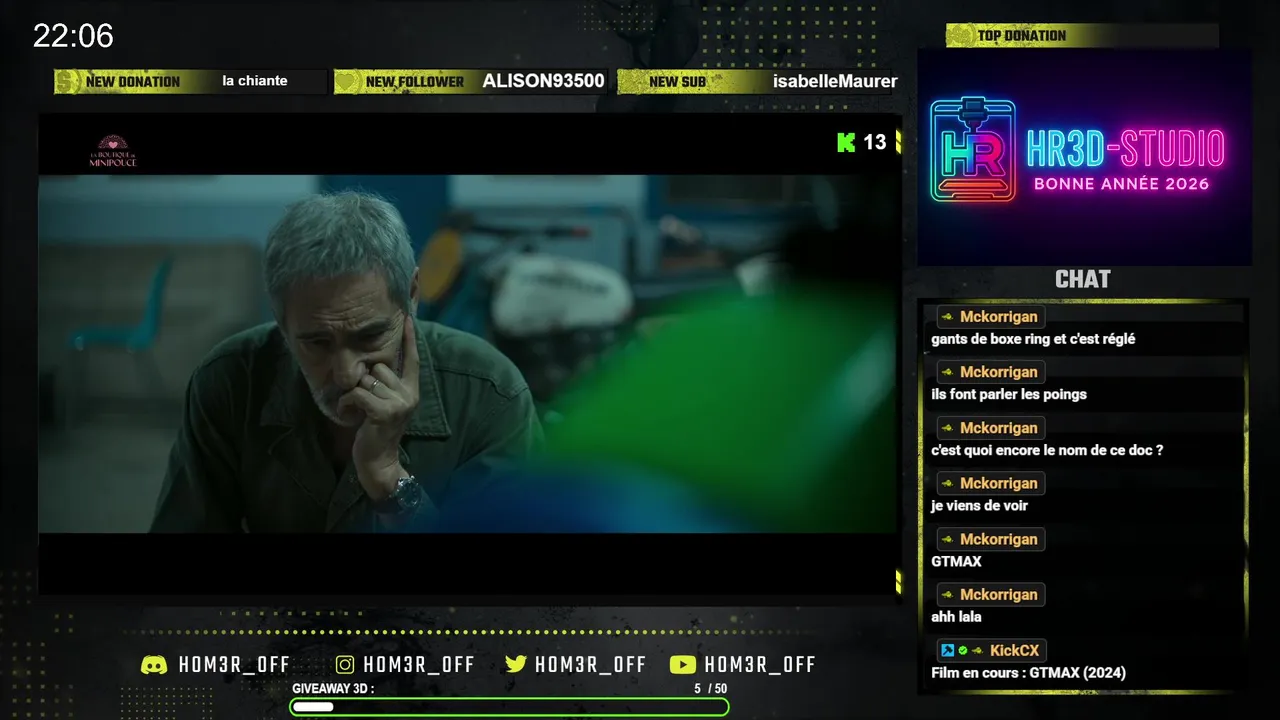The image size is (1280, 720).
Task: Click chat message 'gants de boxe ring et c'est réglé'
Action: [1033, 339]
